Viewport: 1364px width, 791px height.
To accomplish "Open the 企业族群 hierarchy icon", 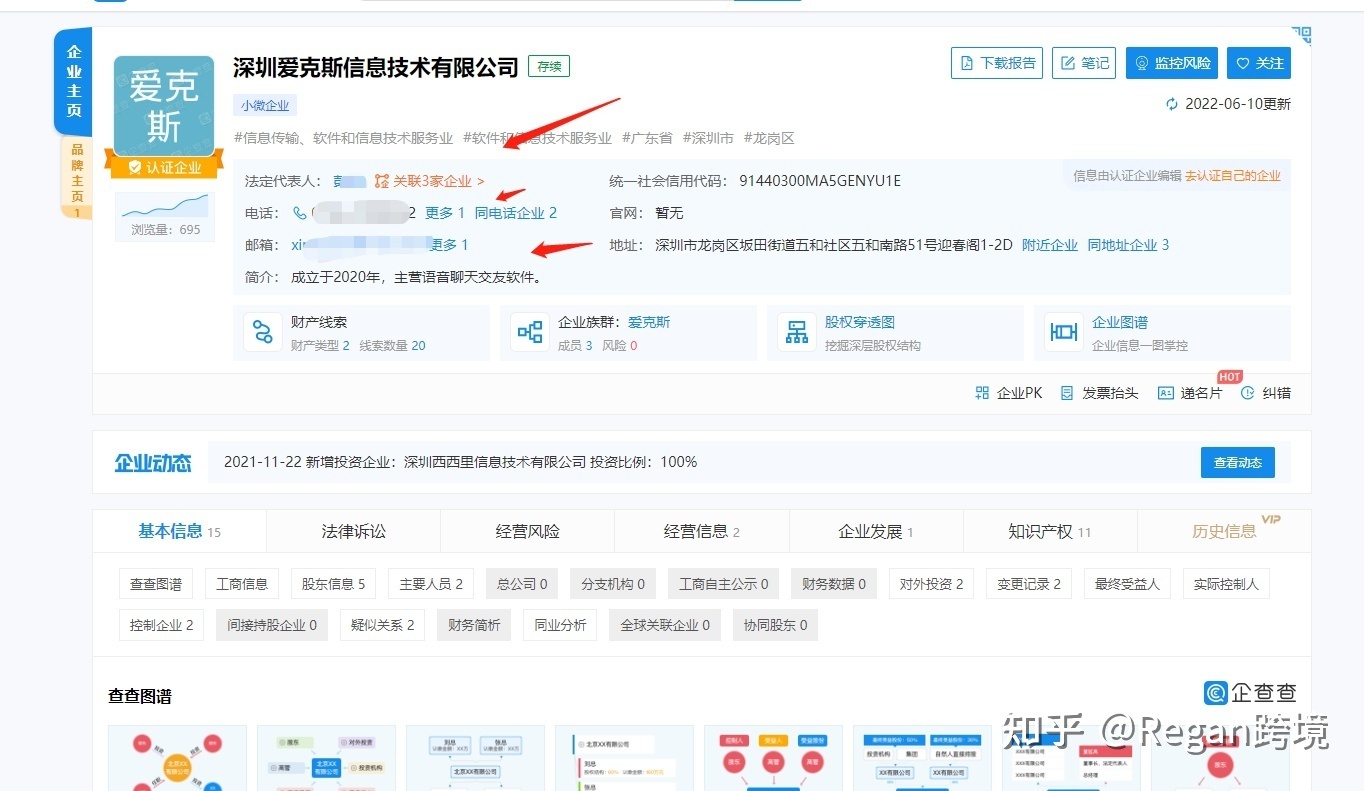I will (530, 332).
